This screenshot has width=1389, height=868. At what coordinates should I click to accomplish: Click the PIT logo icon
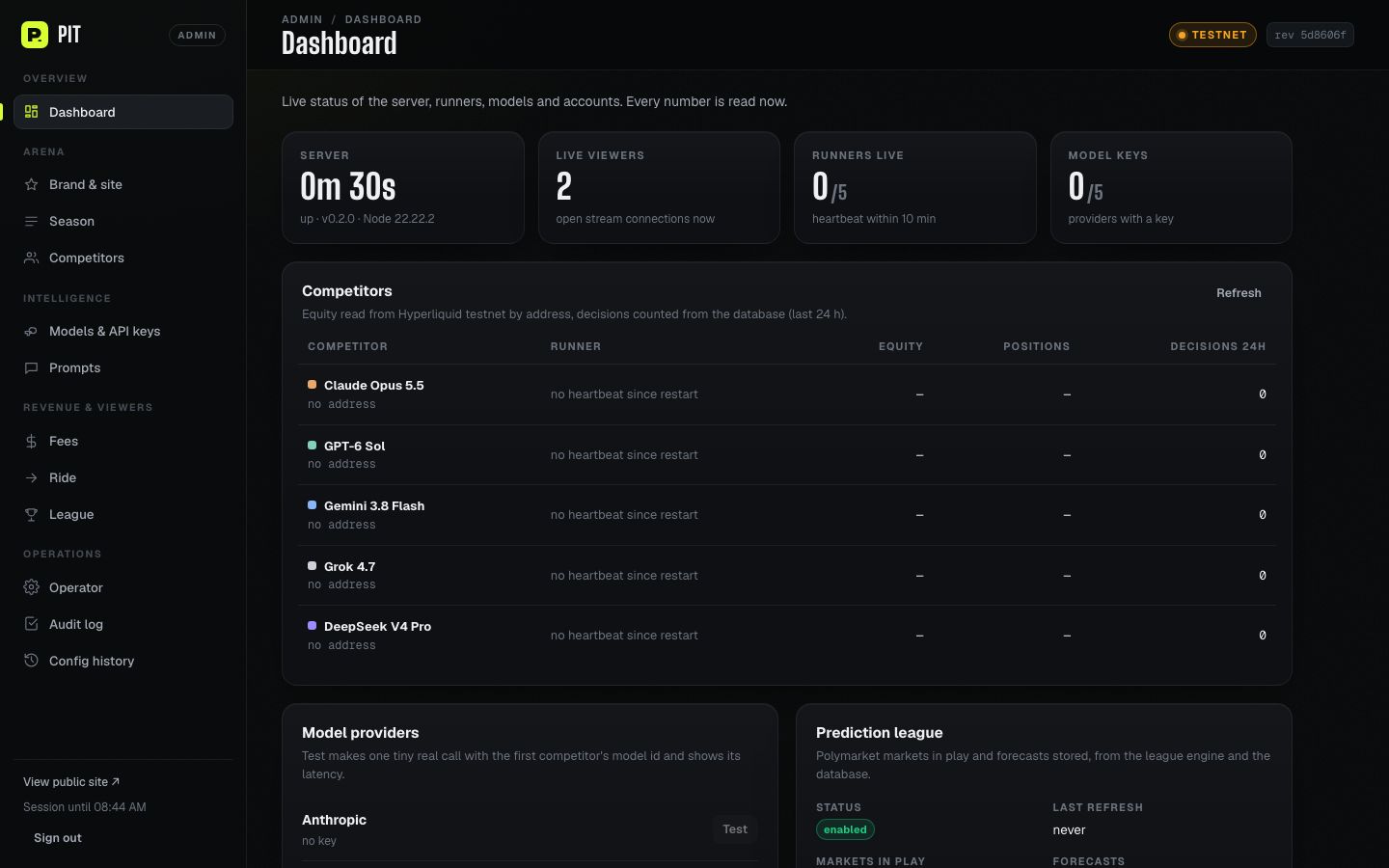pos(35,35)
